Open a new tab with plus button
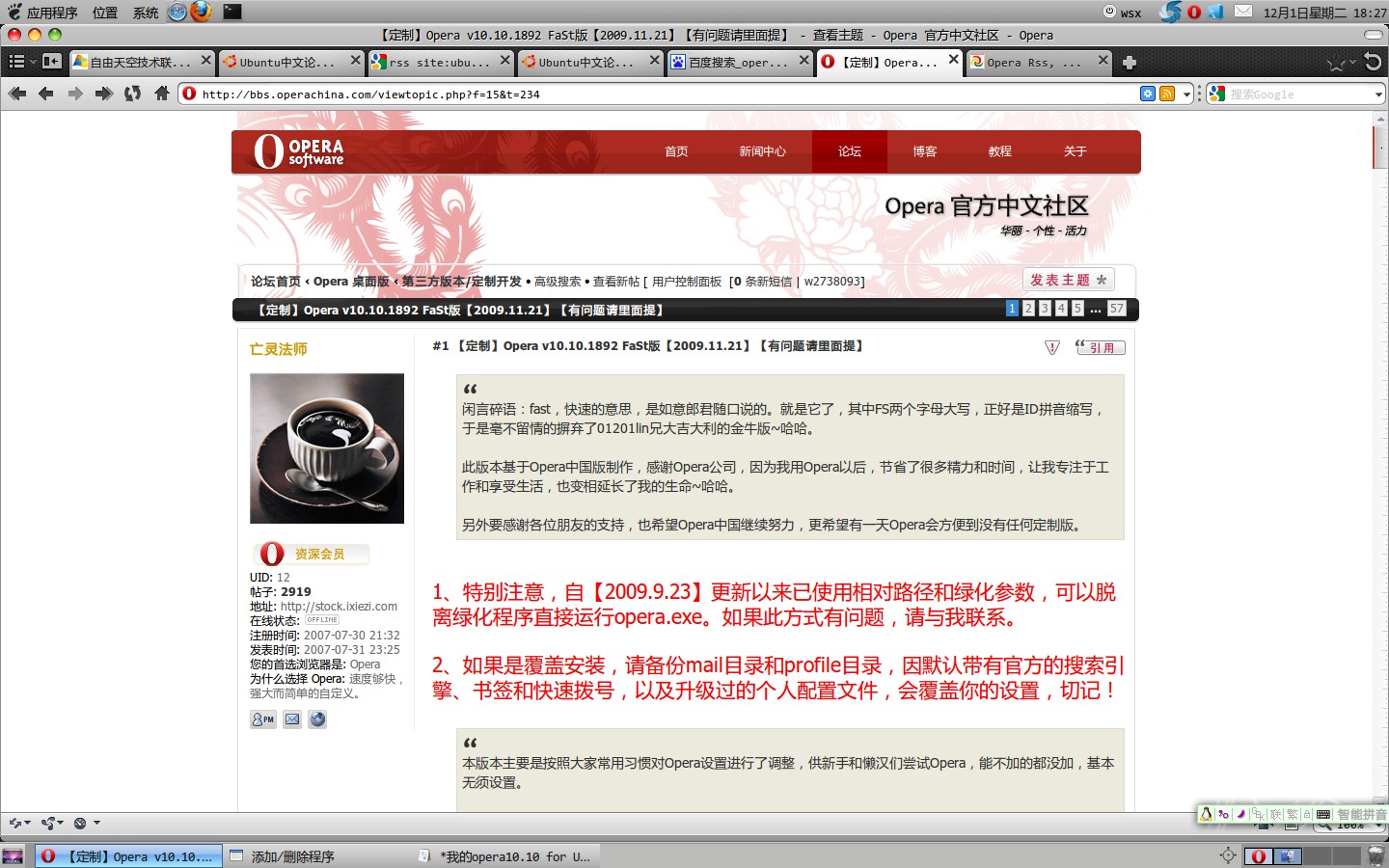 (x=1129, y=63)
